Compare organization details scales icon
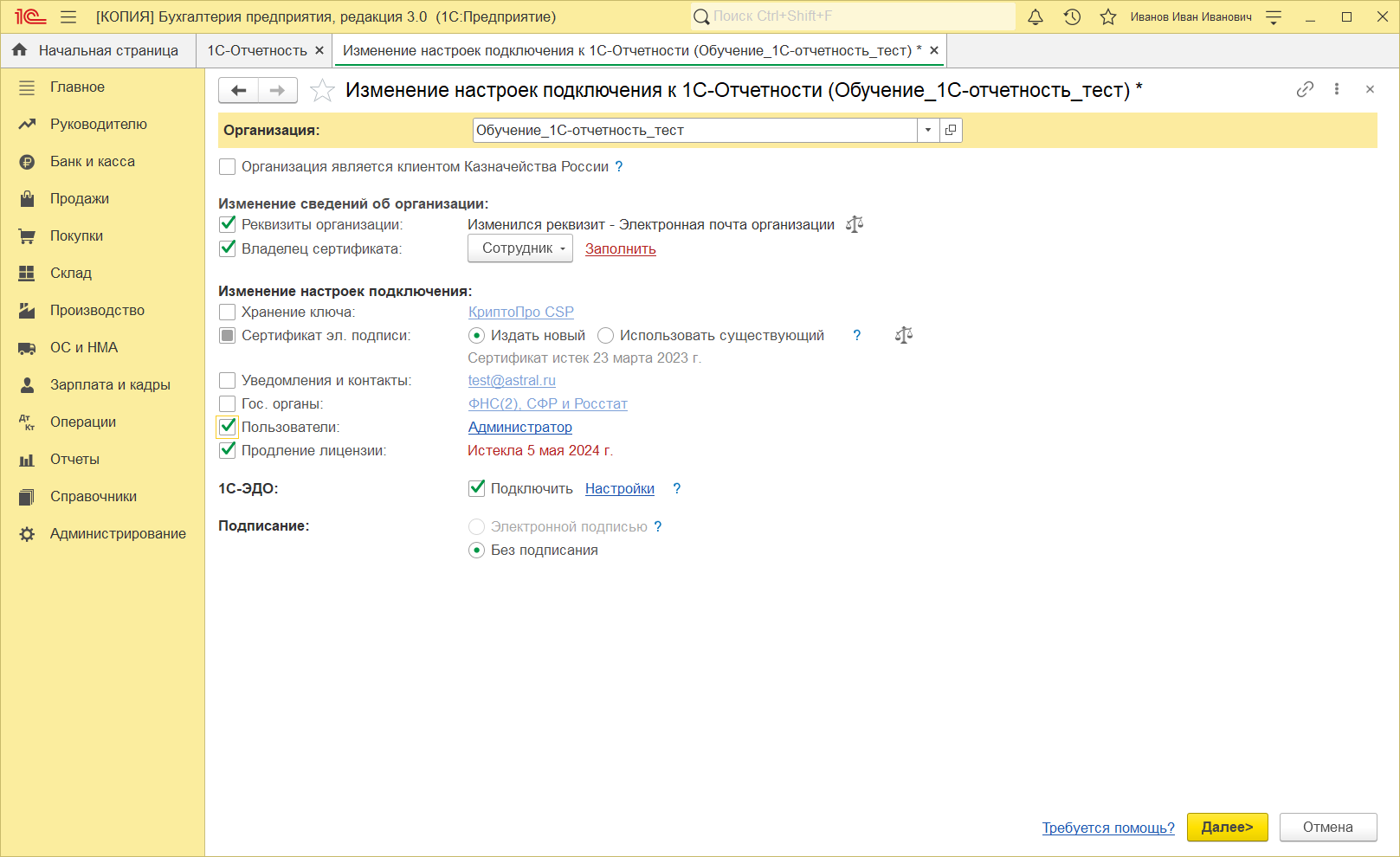1400x857 pixels. point(855,224)
